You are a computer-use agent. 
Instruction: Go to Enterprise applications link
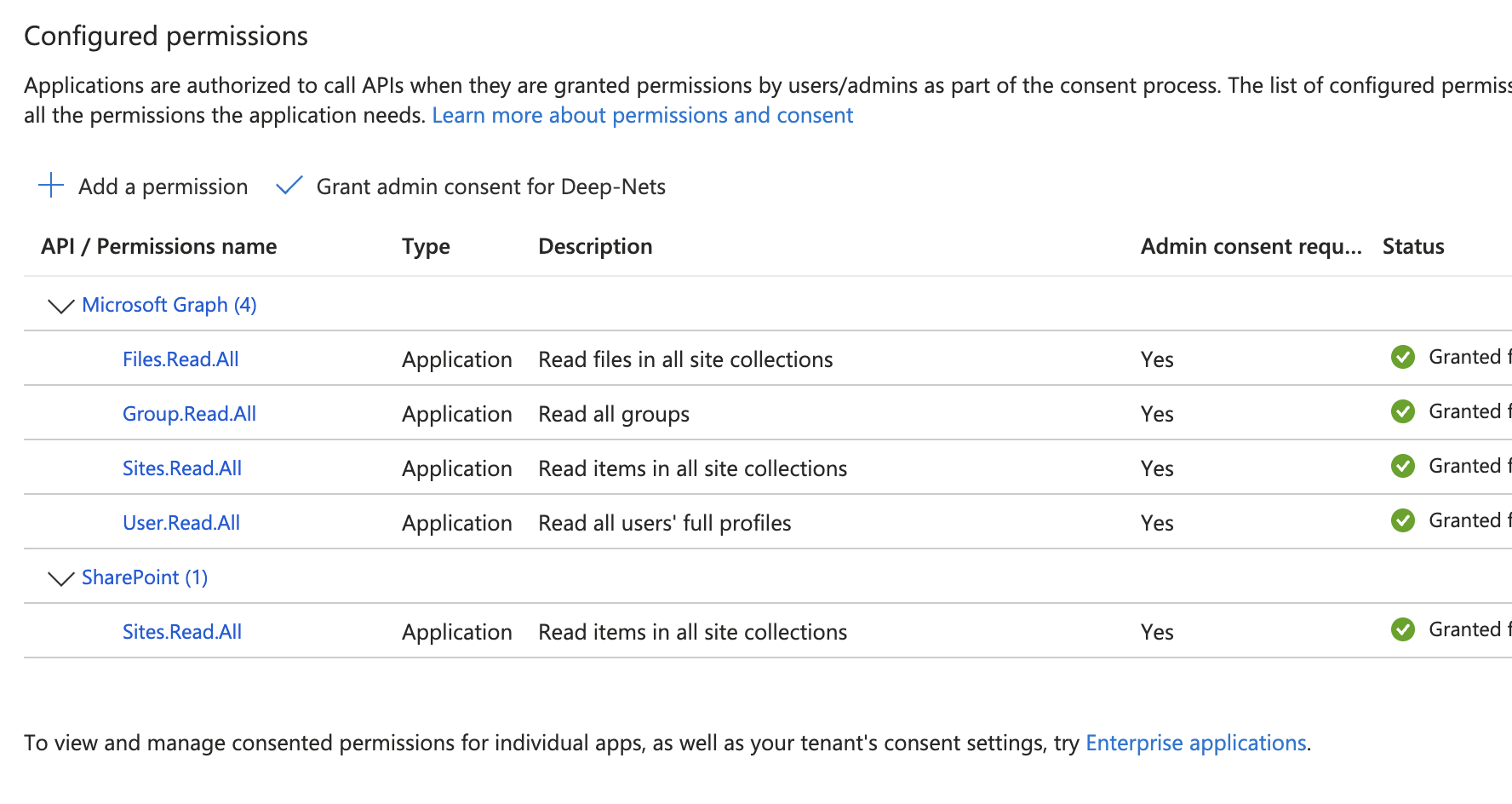coord(1195,743)
